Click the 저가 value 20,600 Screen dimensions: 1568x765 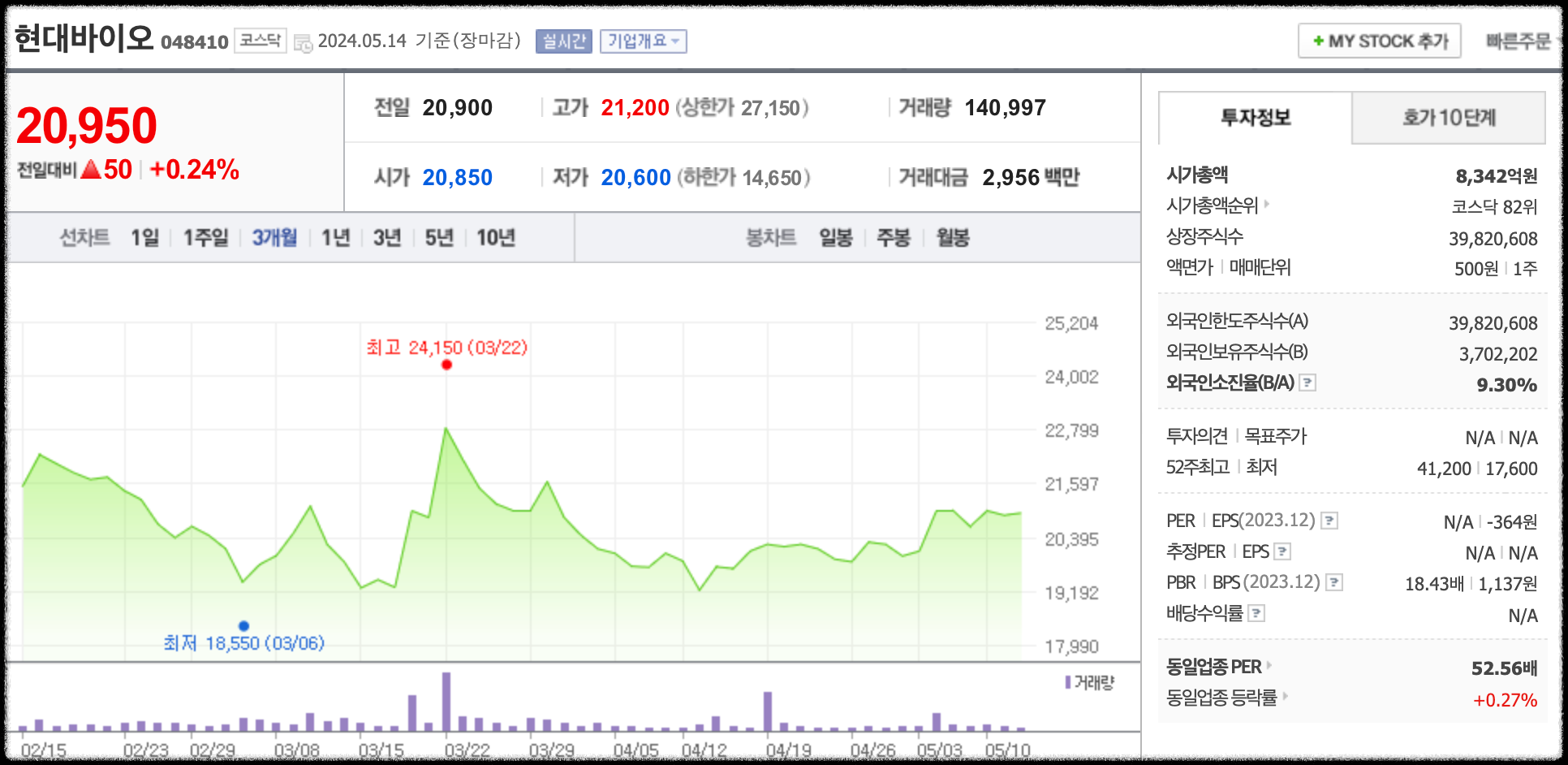pyautogui.click(x=636, y=178)
